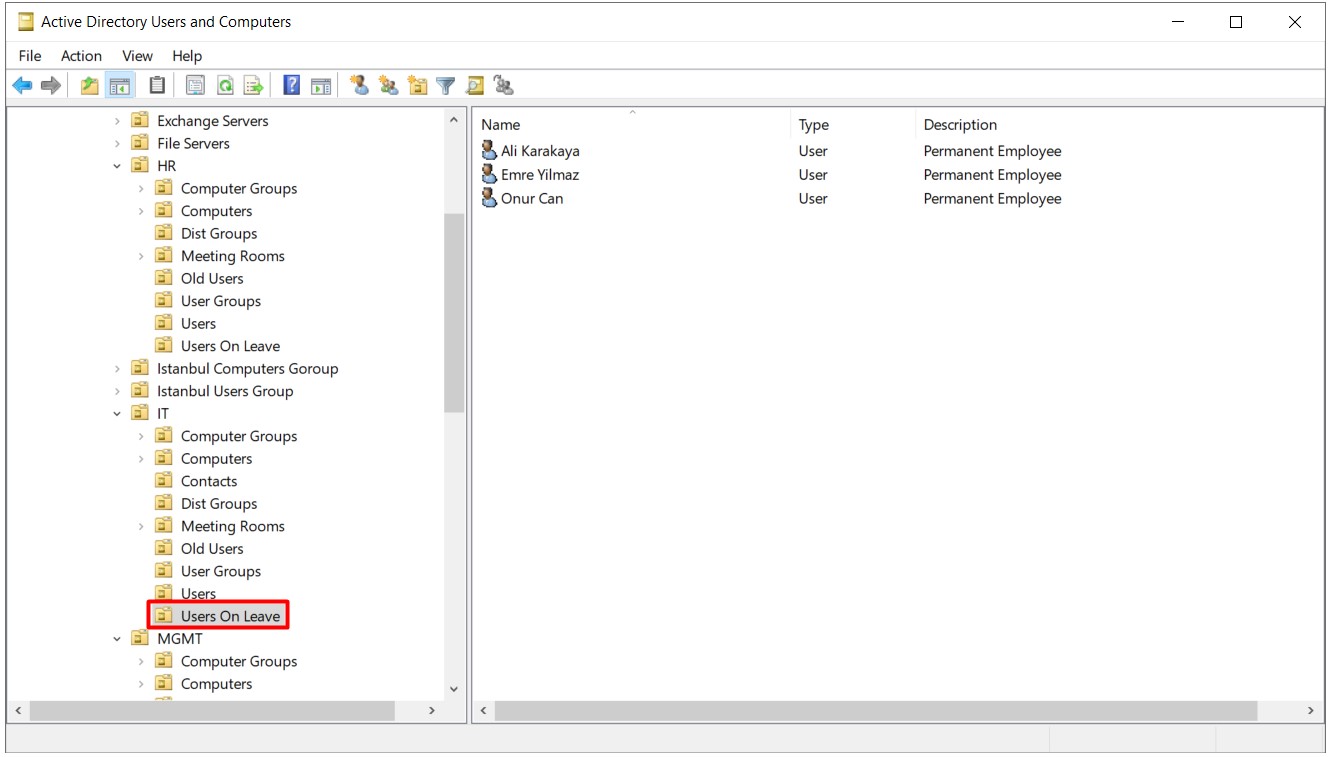Click the tree pane vertical scrollbar thumb

click(454, 313)
